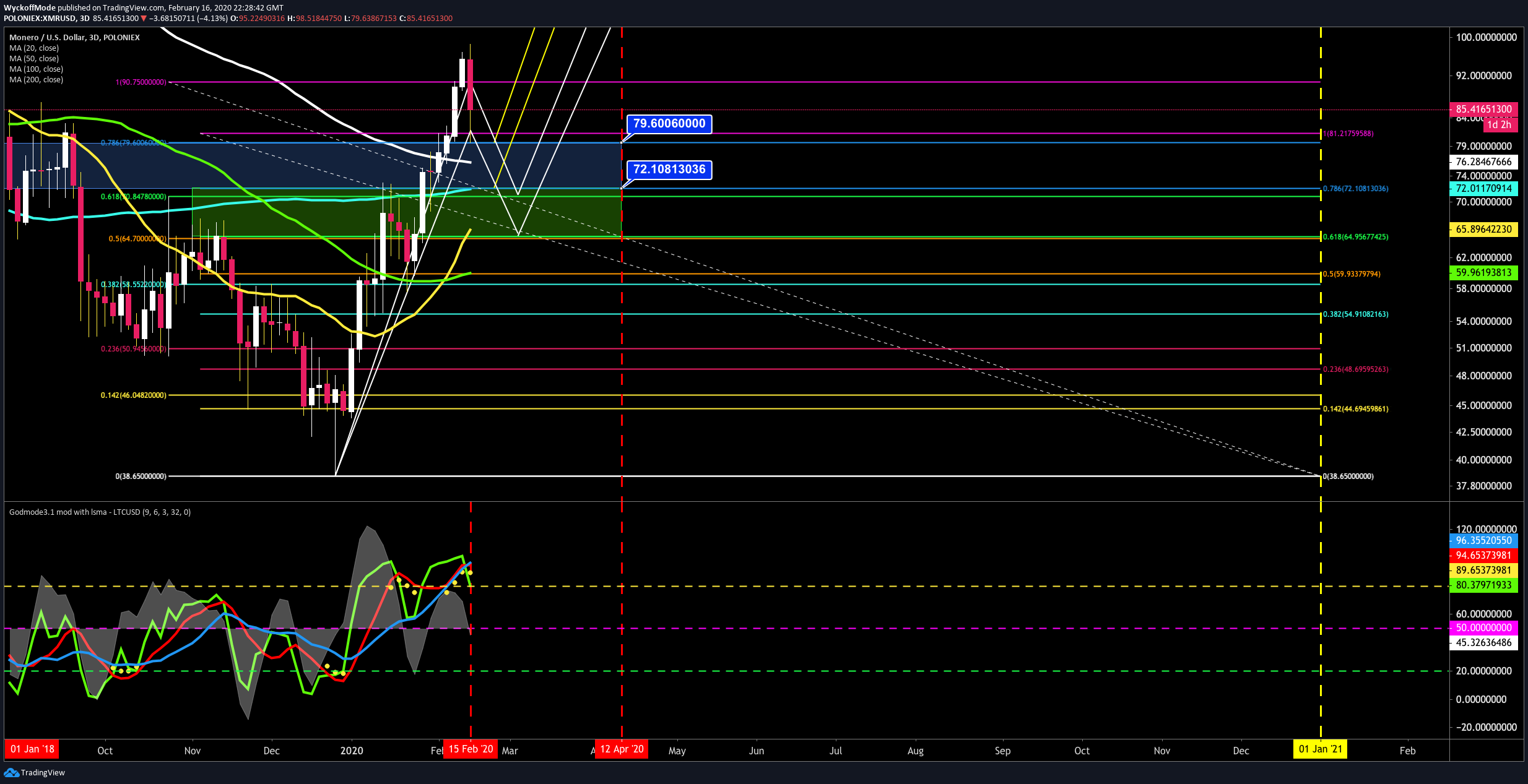
Task: Select the POLONIEX:XMRUSD symbol text
Action: [40, 19]
